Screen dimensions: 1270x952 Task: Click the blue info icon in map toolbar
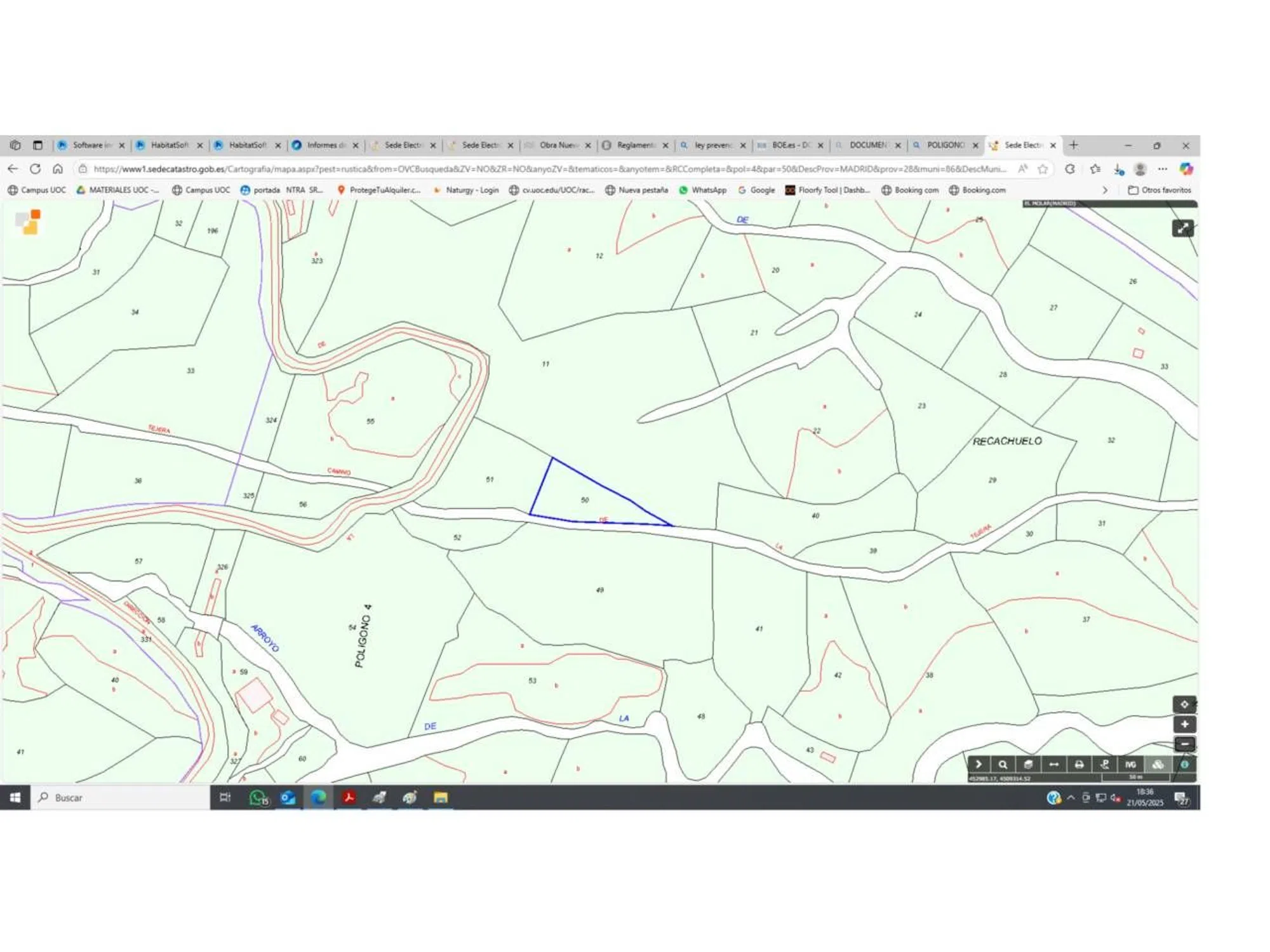click(1184, 765)
